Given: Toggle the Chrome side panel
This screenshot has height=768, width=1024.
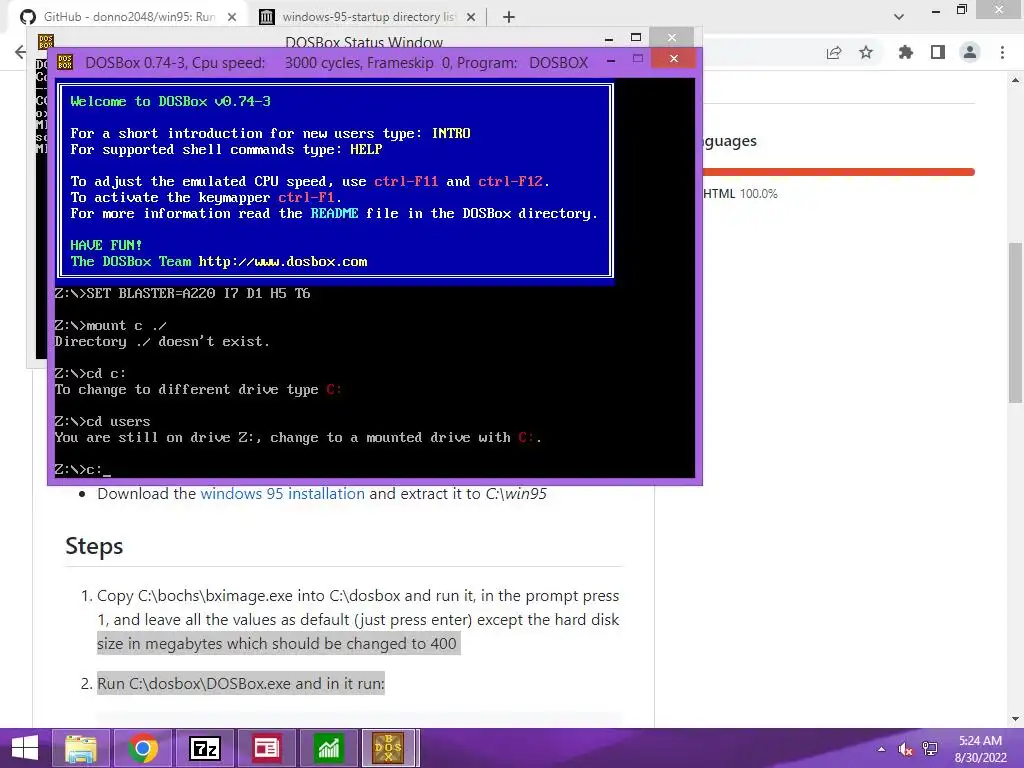Looking at the screenshot, I should (938, 52).
